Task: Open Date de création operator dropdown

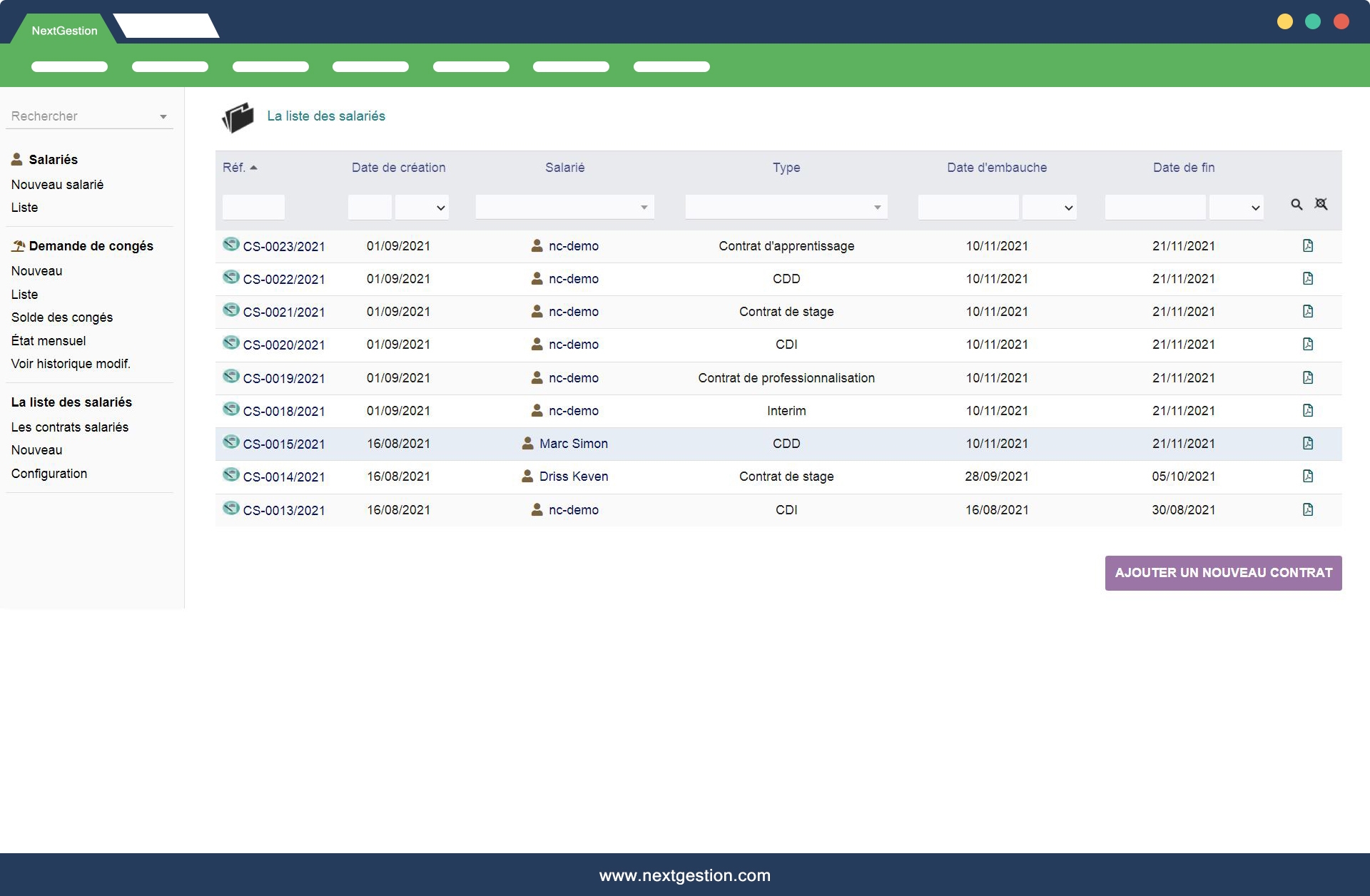Action: 422,208
